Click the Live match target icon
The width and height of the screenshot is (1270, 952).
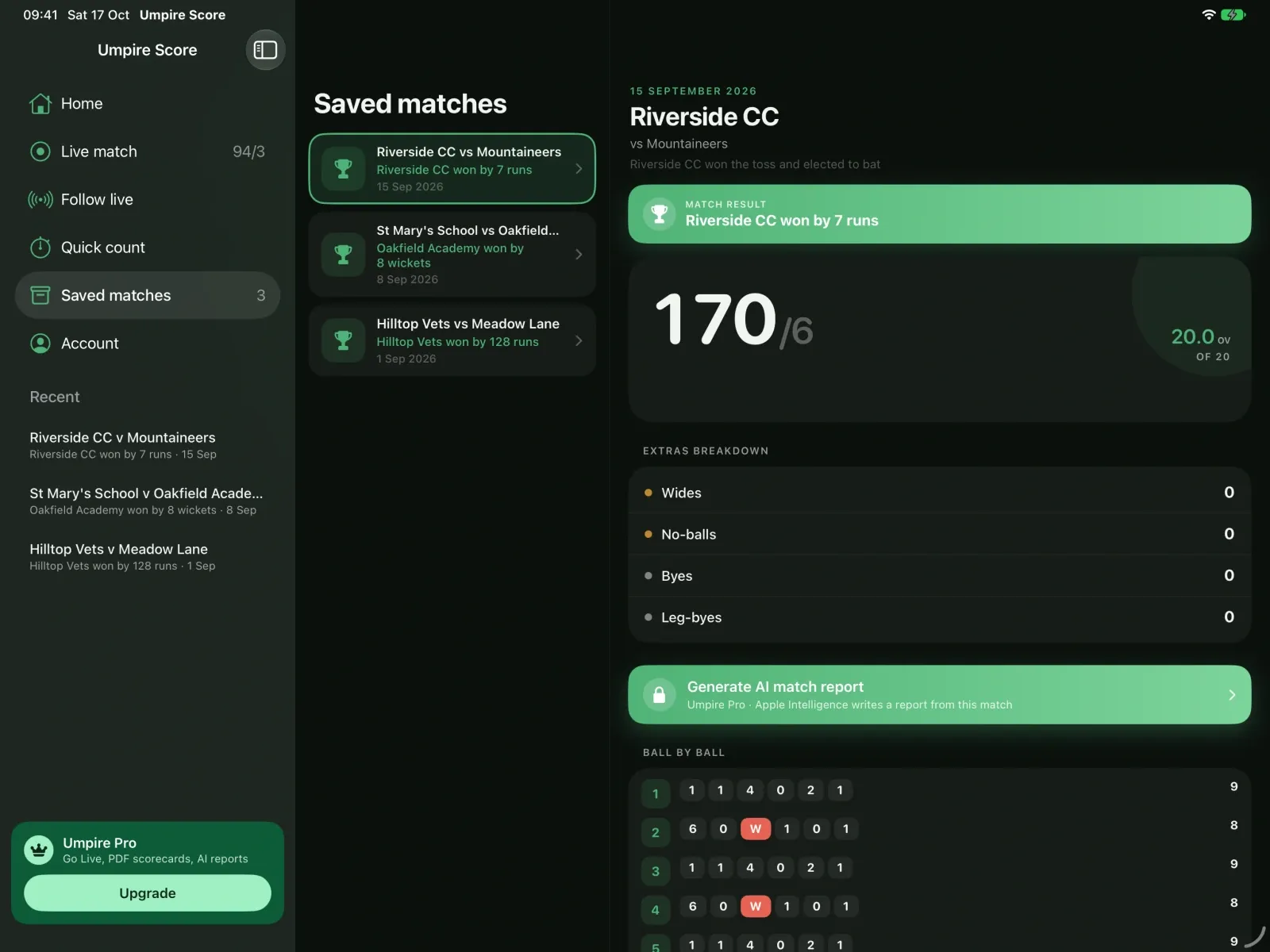click(40, 152)
